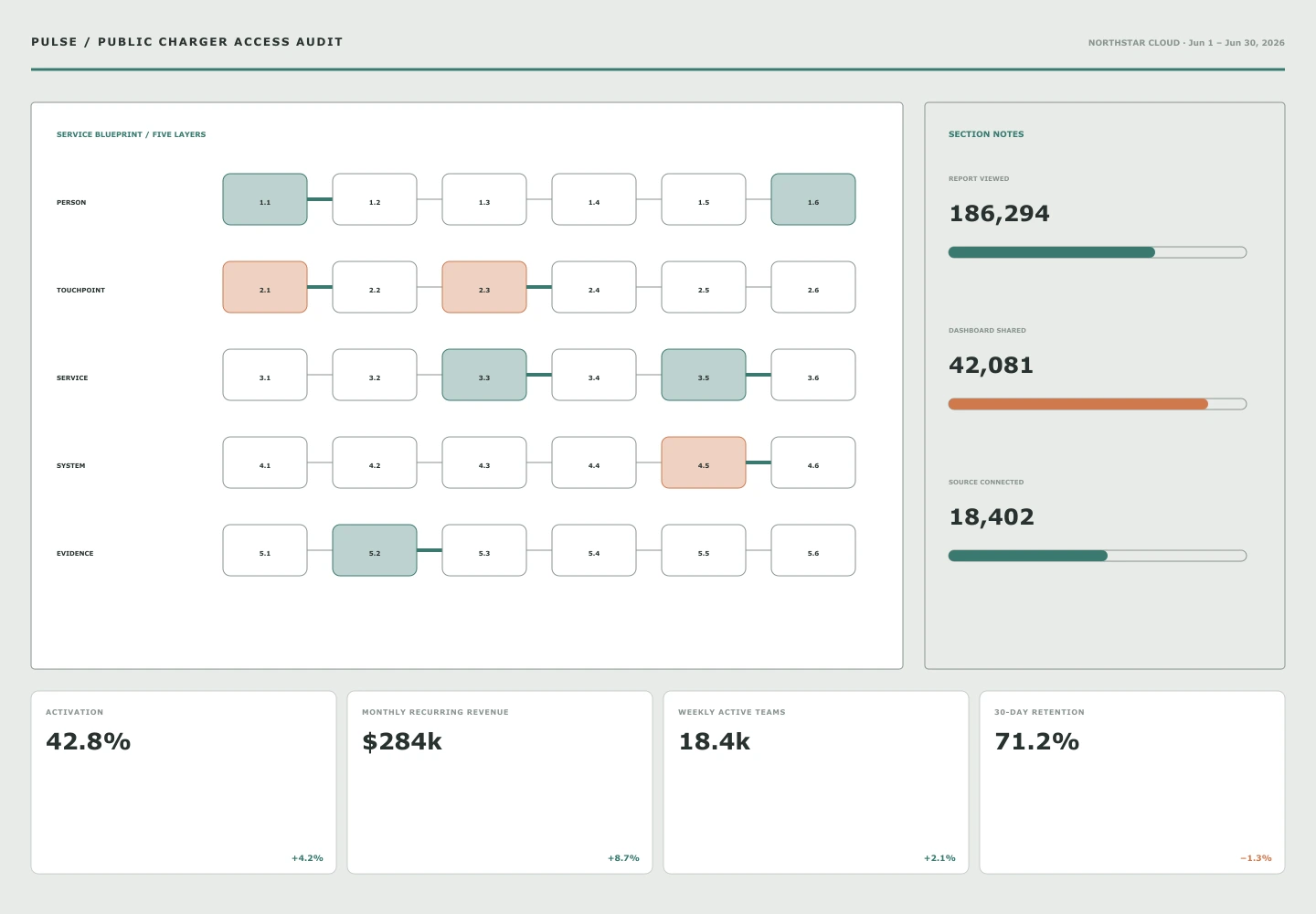The width and height of the screenshot is (1316, 914).
Task: Click node 4.2 in System row
Action: (375, 462)
